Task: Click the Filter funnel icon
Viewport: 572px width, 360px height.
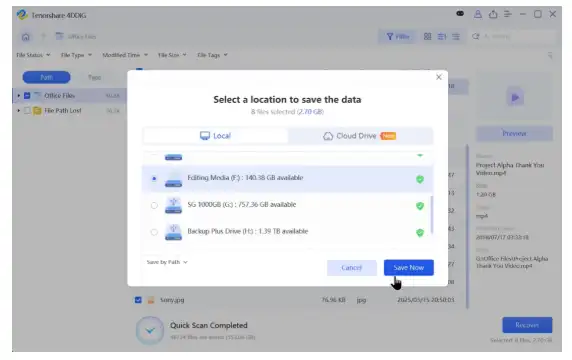Action: click(390, 36)
